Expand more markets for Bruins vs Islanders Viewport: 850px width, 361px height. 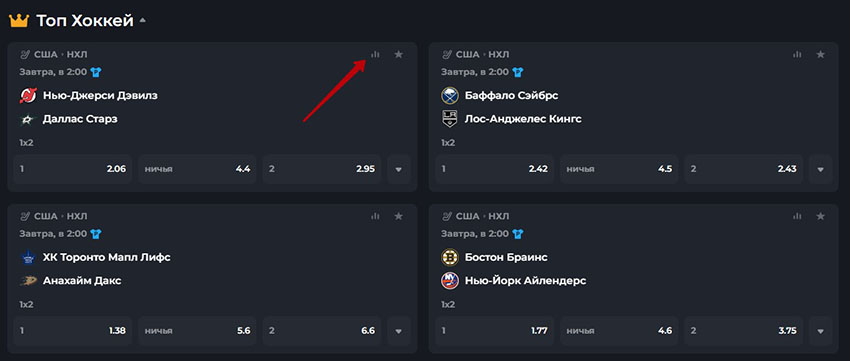tap(821, 331)
